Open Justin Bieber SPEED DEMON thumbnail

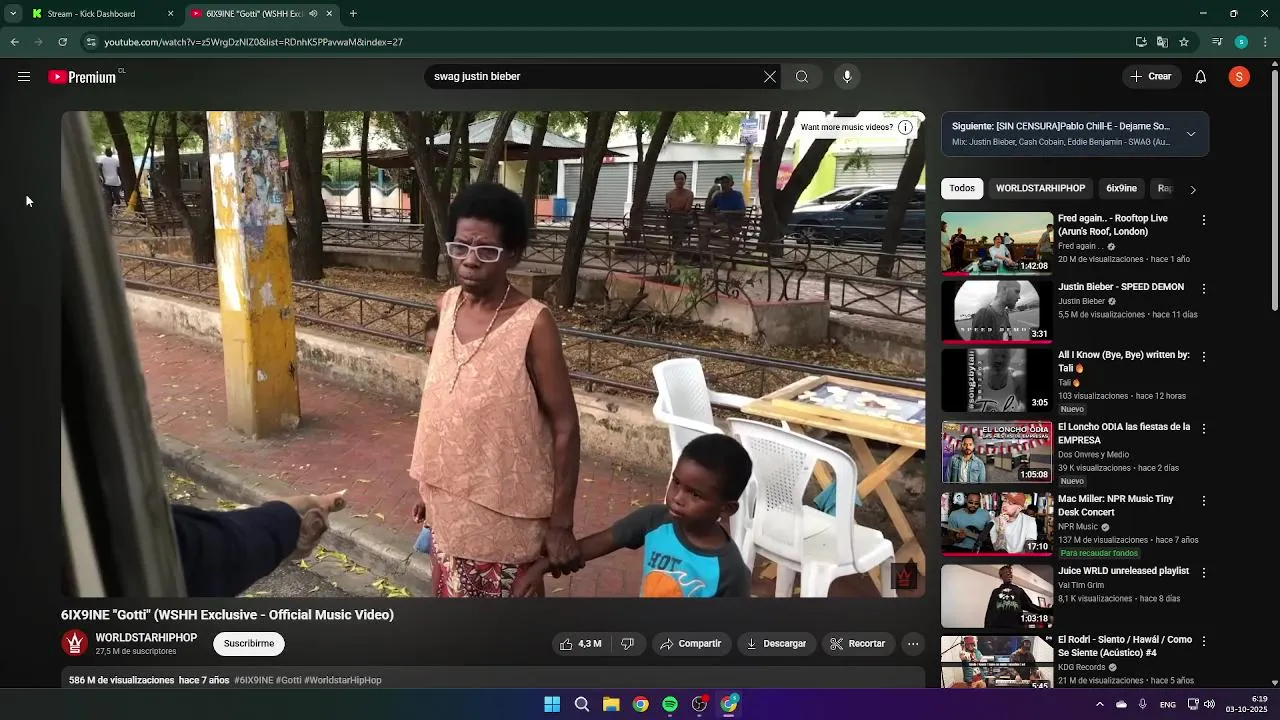pos(997,312)
